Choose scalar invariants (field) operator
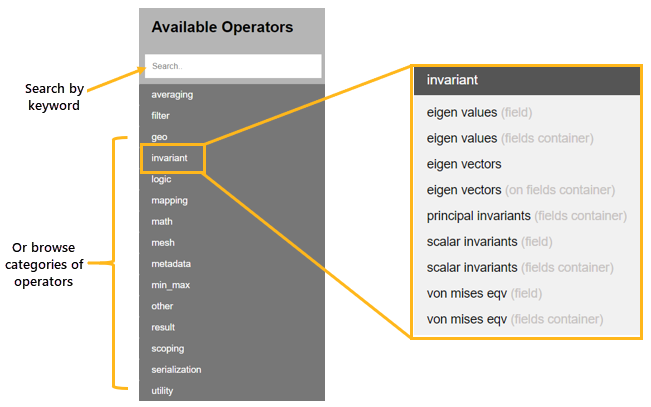651x407 pixels. pos(489,242)
